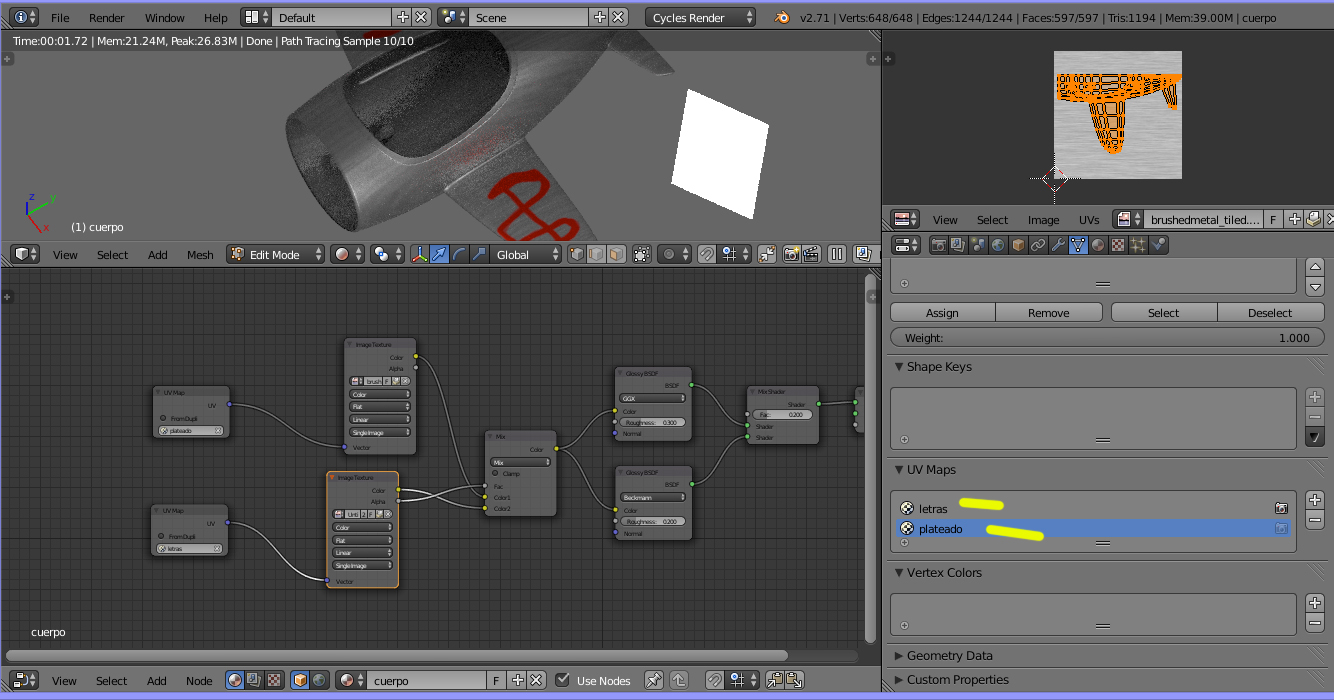Open the World properties tab

click(x=998, y=245)
